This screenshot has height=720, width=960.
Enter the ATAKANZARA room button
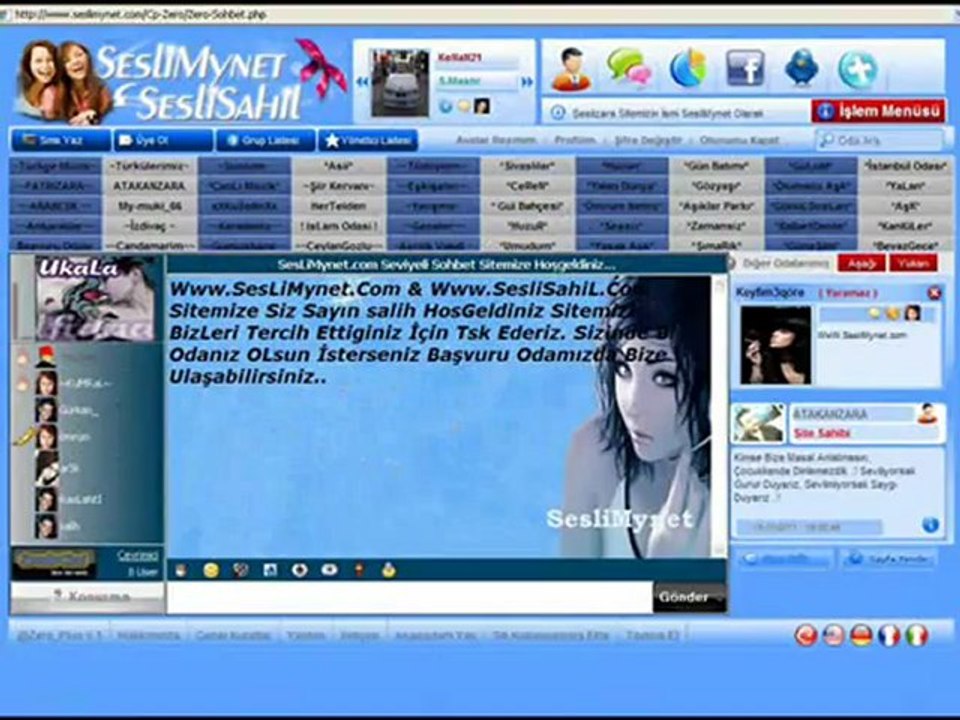click(150, 186)
